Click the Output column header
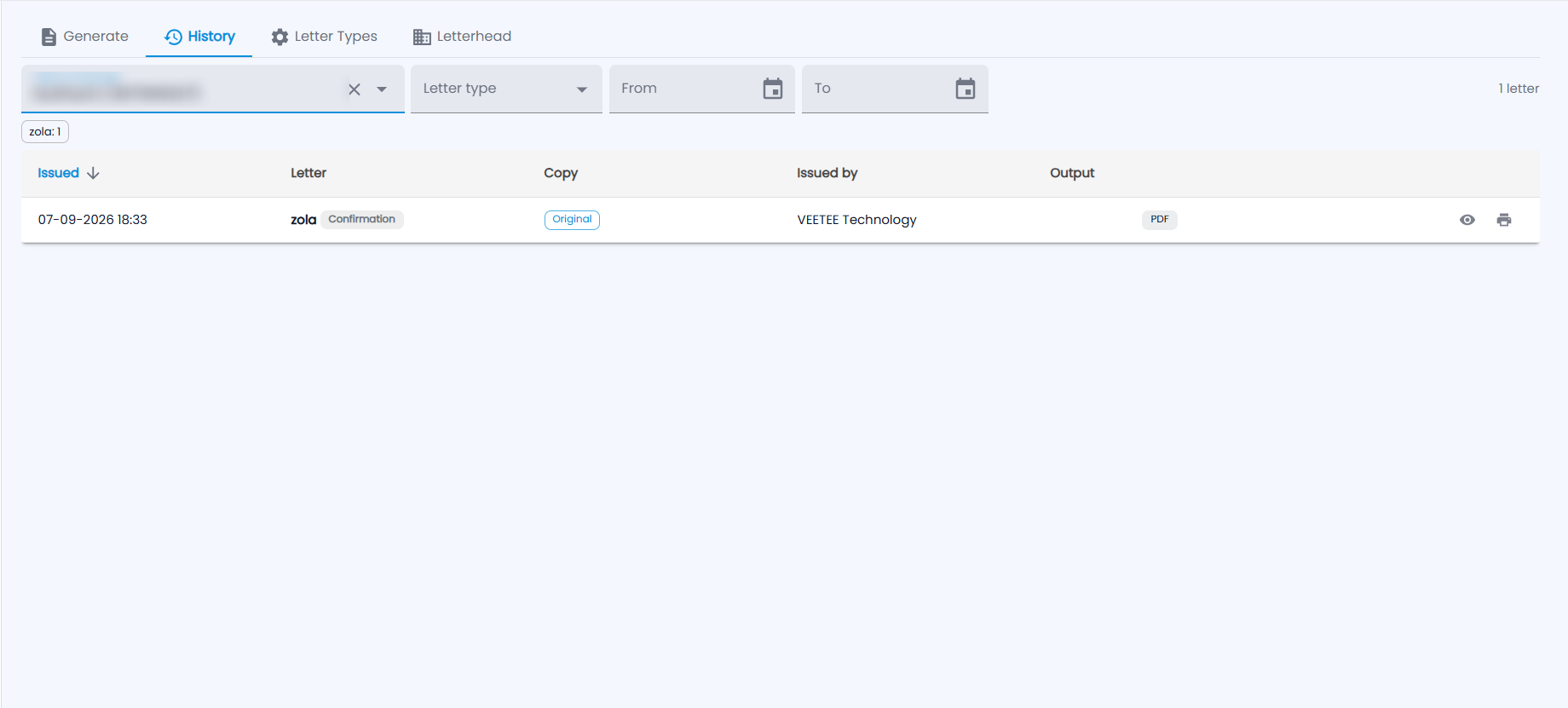This screenshot has height=708, width=1568. coord(1072,173)
